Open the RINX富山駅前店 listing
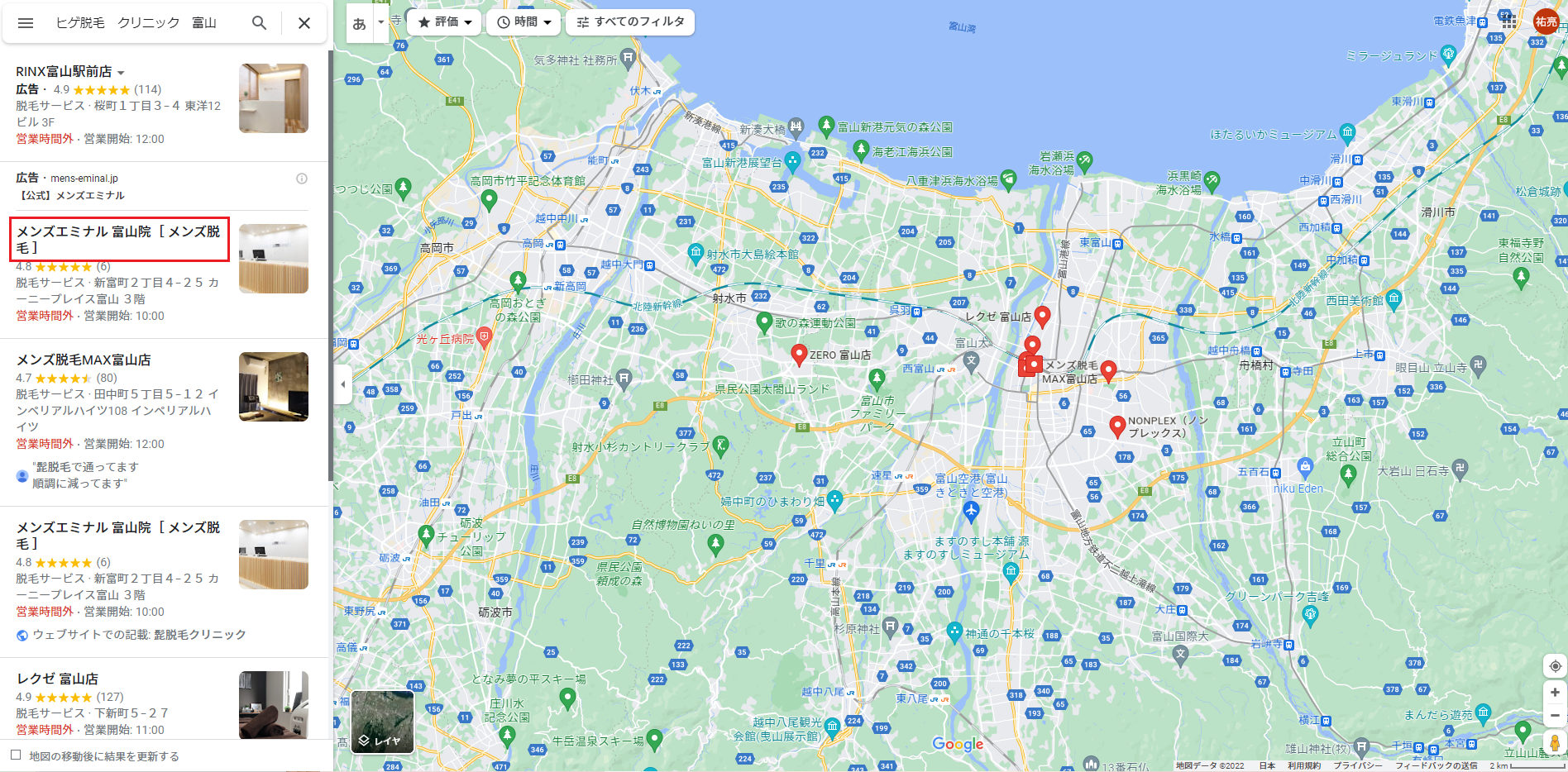This screenshot has width=1568, height=772. coord(64,72)
